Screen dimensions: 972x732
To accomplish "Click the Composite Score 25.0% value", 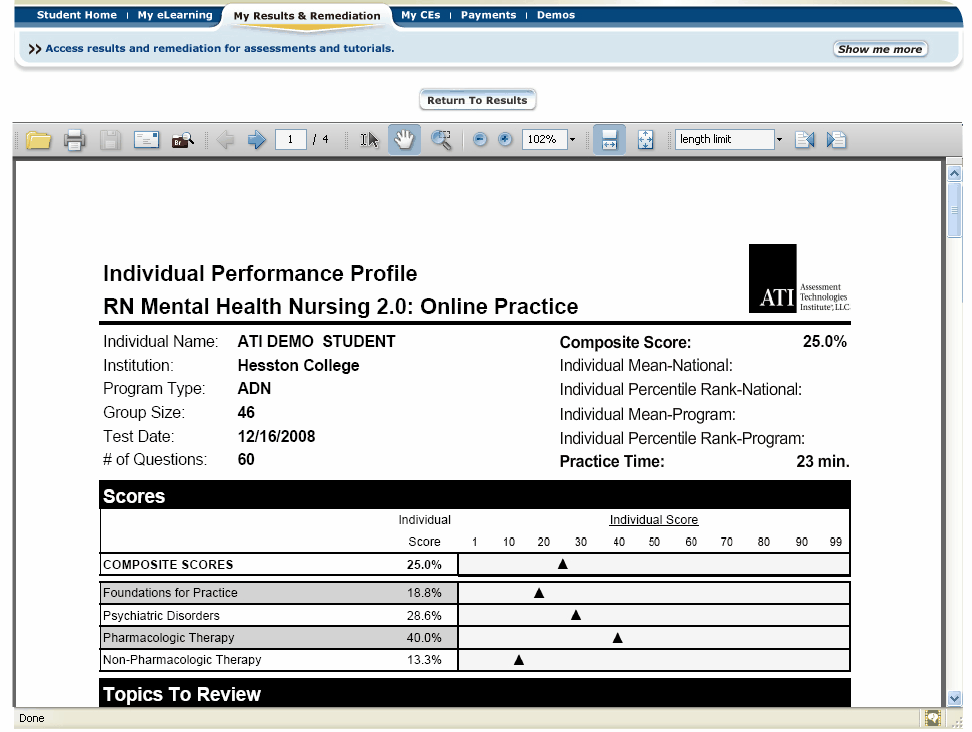I will [824, 342].
